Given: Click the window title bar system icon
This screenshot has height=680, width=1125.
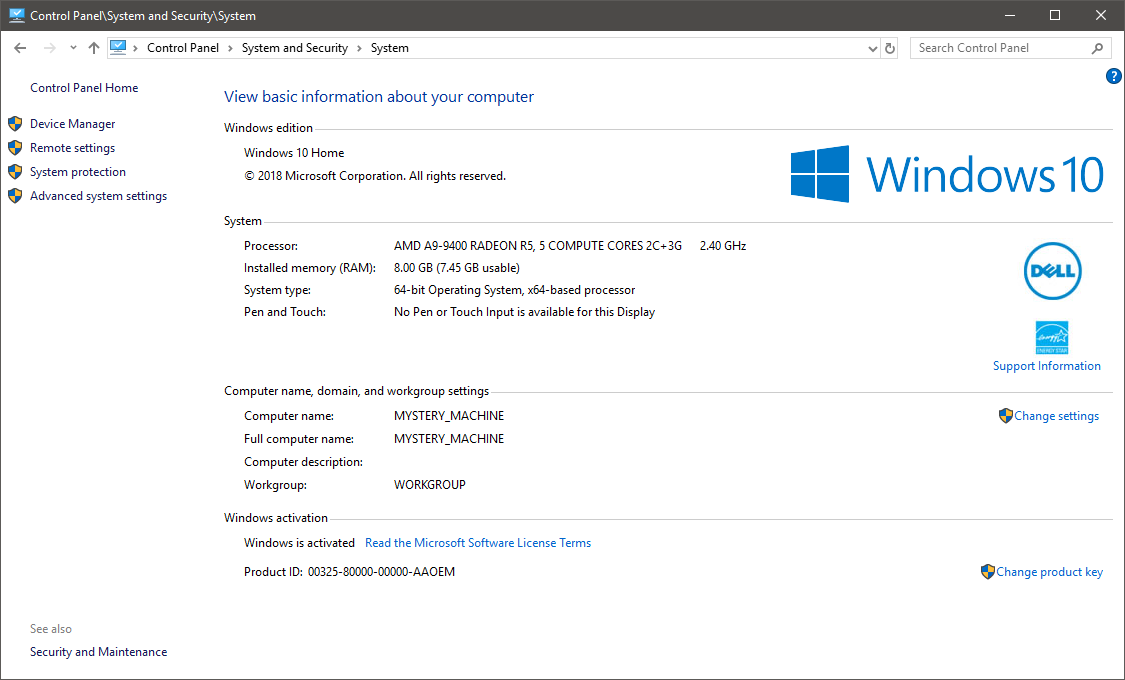Looking at the screenshot, I should click(x=17, y=15).
